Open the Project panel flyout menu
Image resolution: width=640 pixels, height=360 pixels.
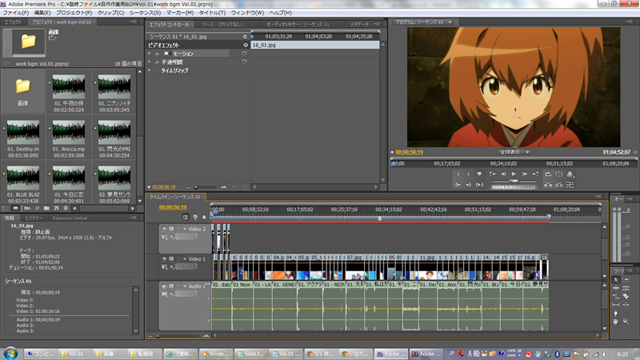point(133,22)
